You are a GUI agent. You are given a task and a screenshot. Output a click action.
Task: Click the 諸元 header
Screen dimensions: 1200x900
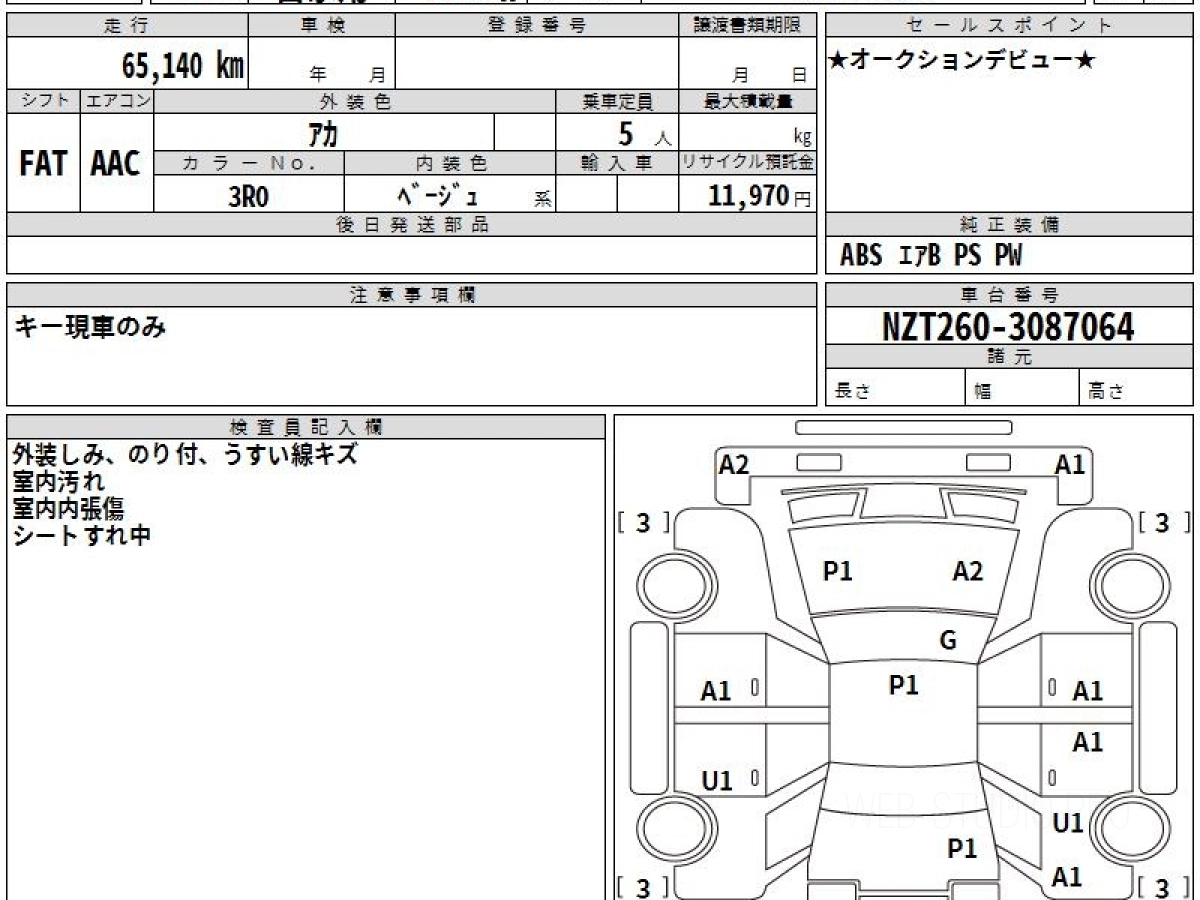tap(1009, 357)
